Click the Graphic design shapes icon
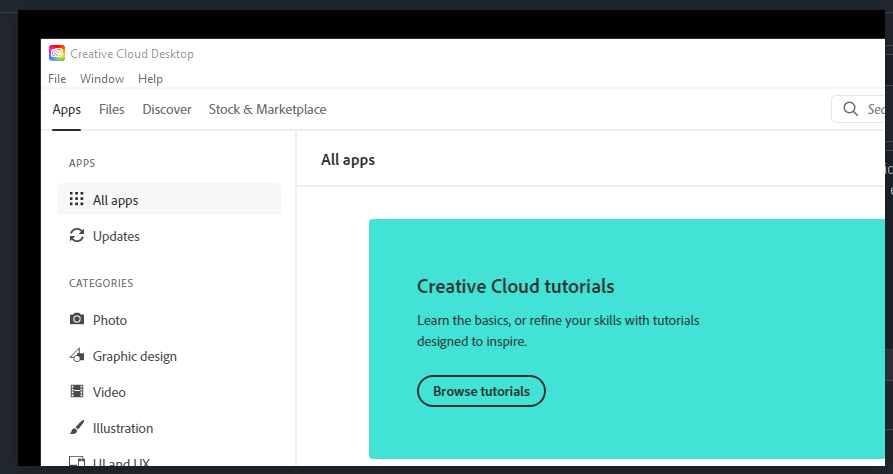The width and height of the screenshot is (893, 474). 77,355
